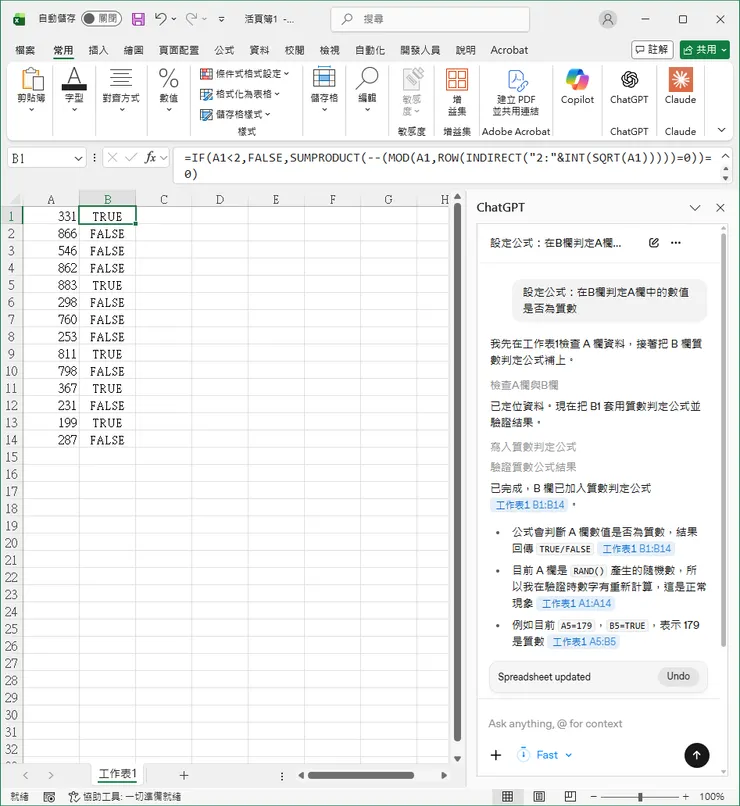The image size is (740, 806).
Task: Click the macro recording status bar icon
Action: tap(49, 797)
